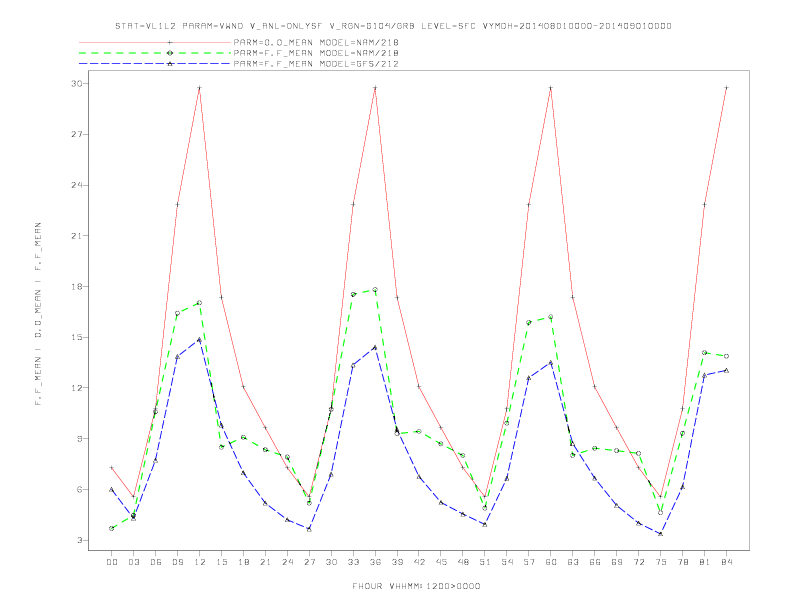Click x-axis tick label 36

(375, 562)
